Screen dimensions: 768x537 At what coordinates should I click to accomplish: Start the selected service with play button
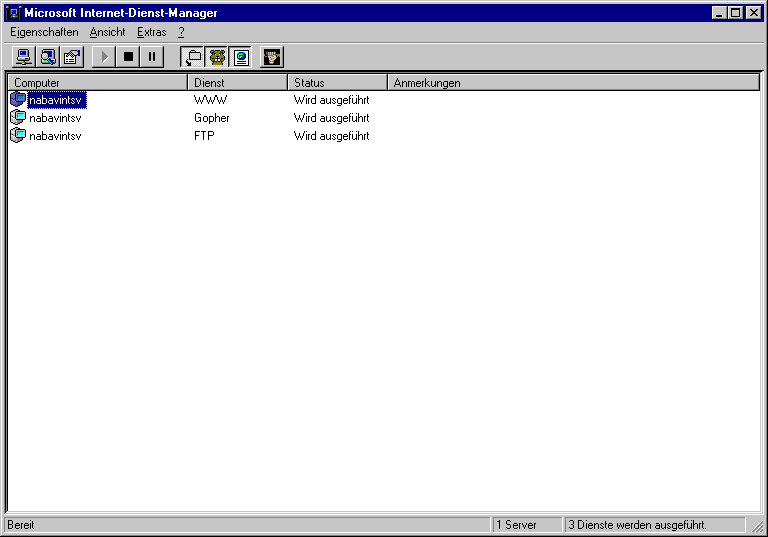tap(104, 57)
